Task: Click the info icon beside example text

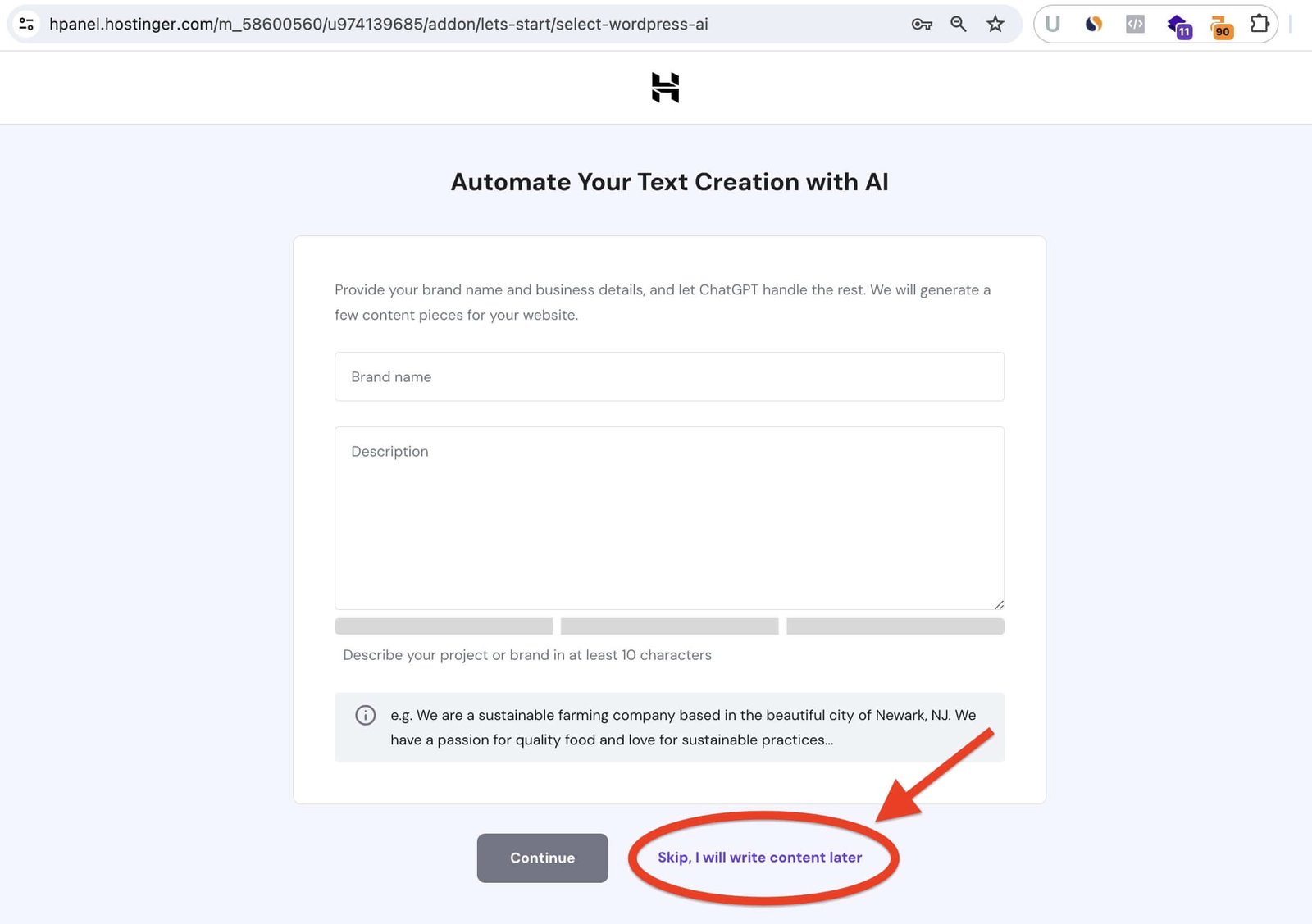Action: coord(366,715)
